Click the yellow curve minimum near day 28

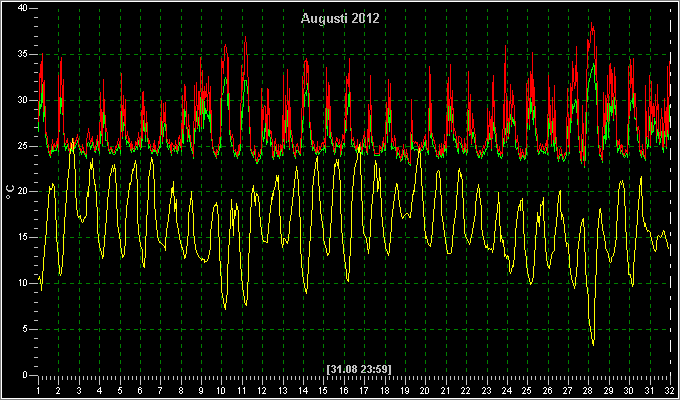pyautogui.click(x=593, y=345)
